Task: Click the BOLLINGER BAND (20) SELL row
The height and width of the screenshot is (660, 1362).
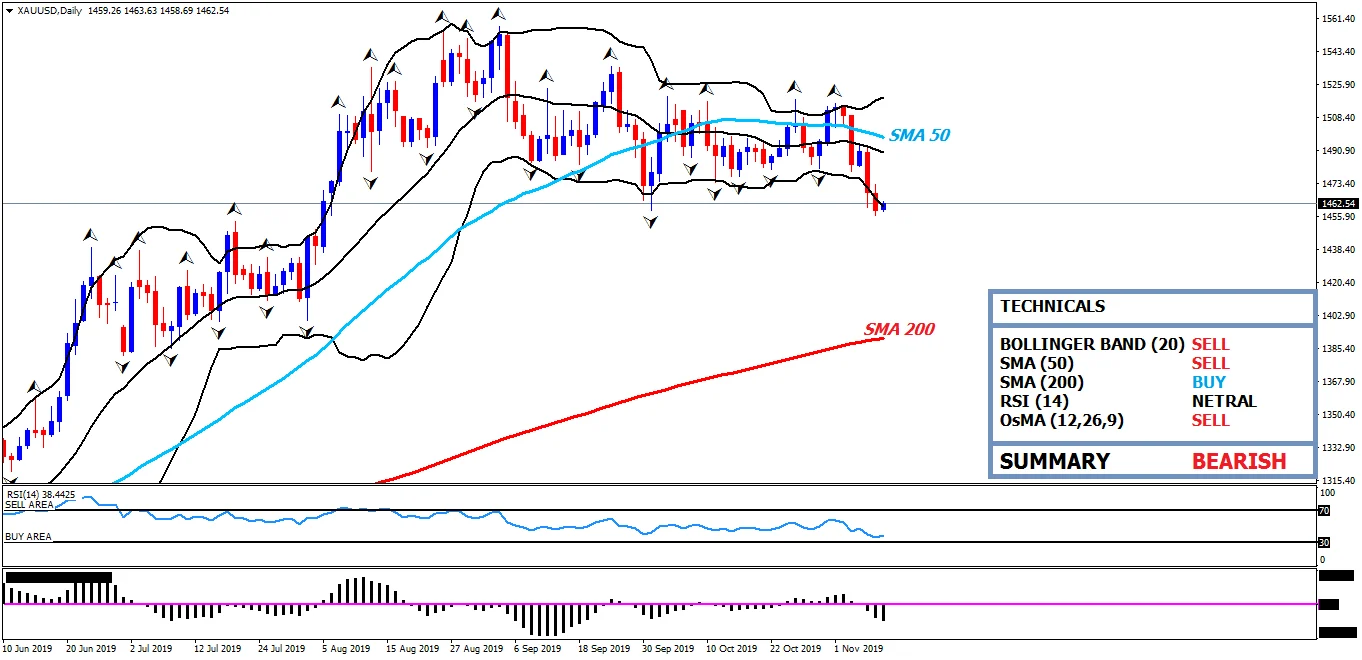Action: 1115,344
